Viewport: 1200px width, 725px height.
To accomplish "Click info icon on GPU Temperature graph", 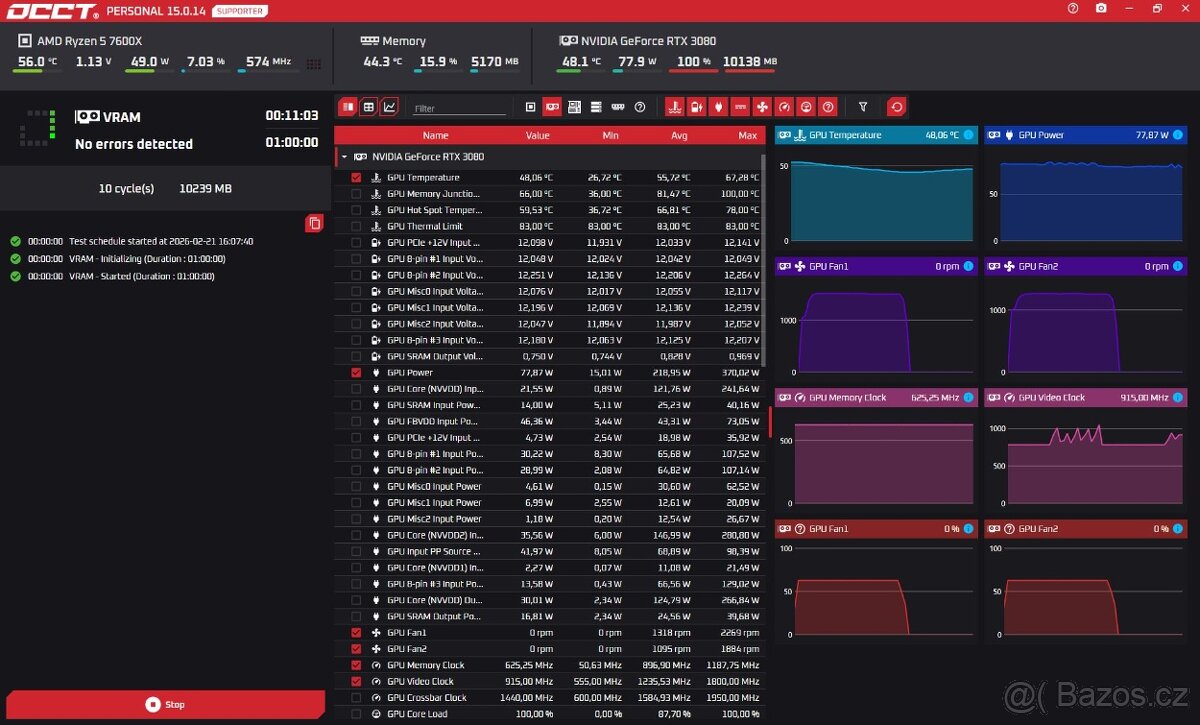I will pos(968,135).
